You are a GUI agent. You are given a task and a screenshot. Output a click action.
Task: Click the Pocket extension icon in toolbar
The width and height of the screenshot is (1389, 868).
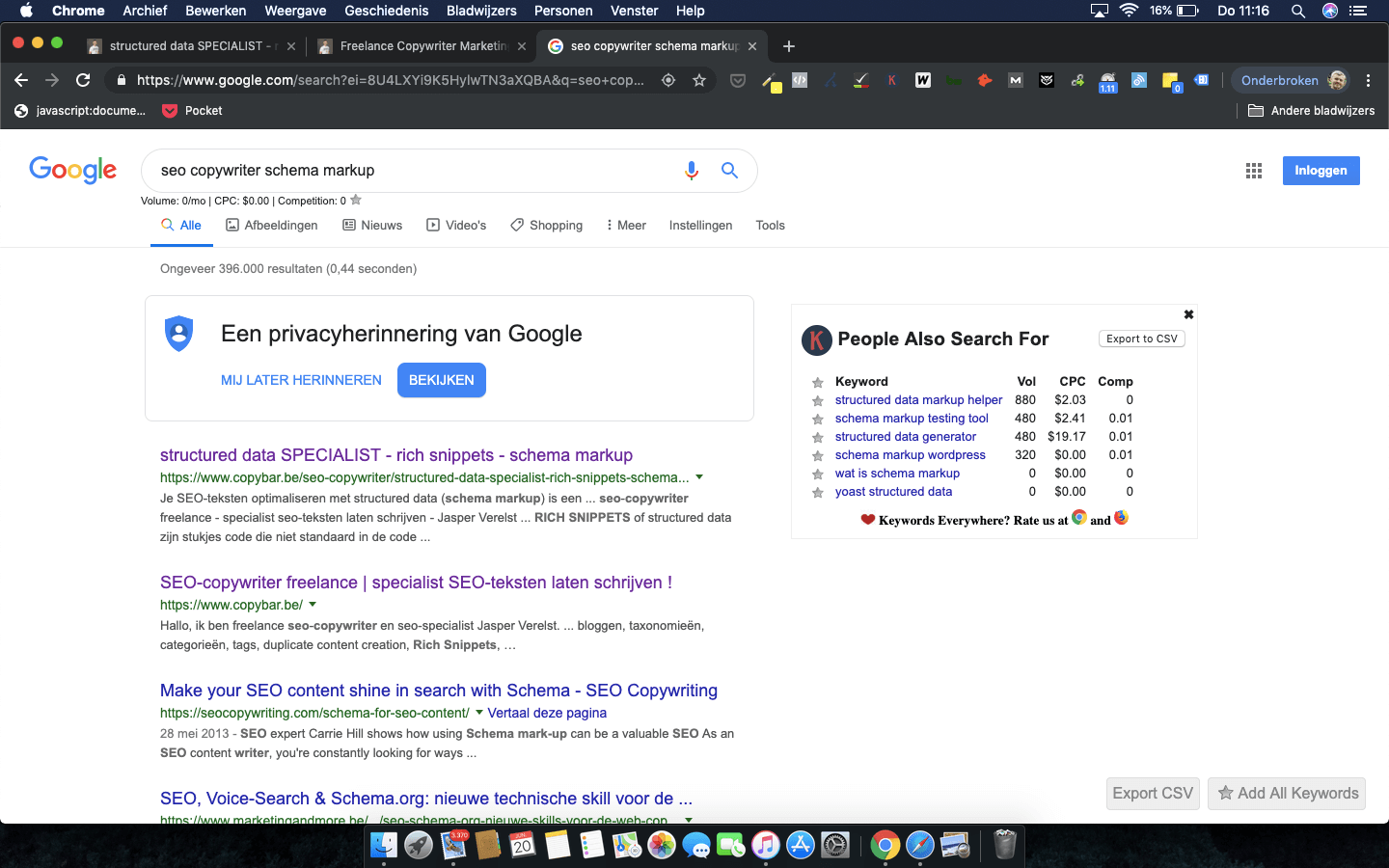(738, 80)
